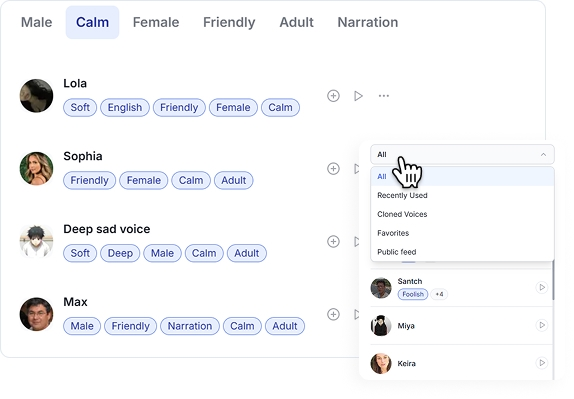This screenshot has width=574, height=399.
Task: Add Sophia voice with plus icon
Action: 333,169
